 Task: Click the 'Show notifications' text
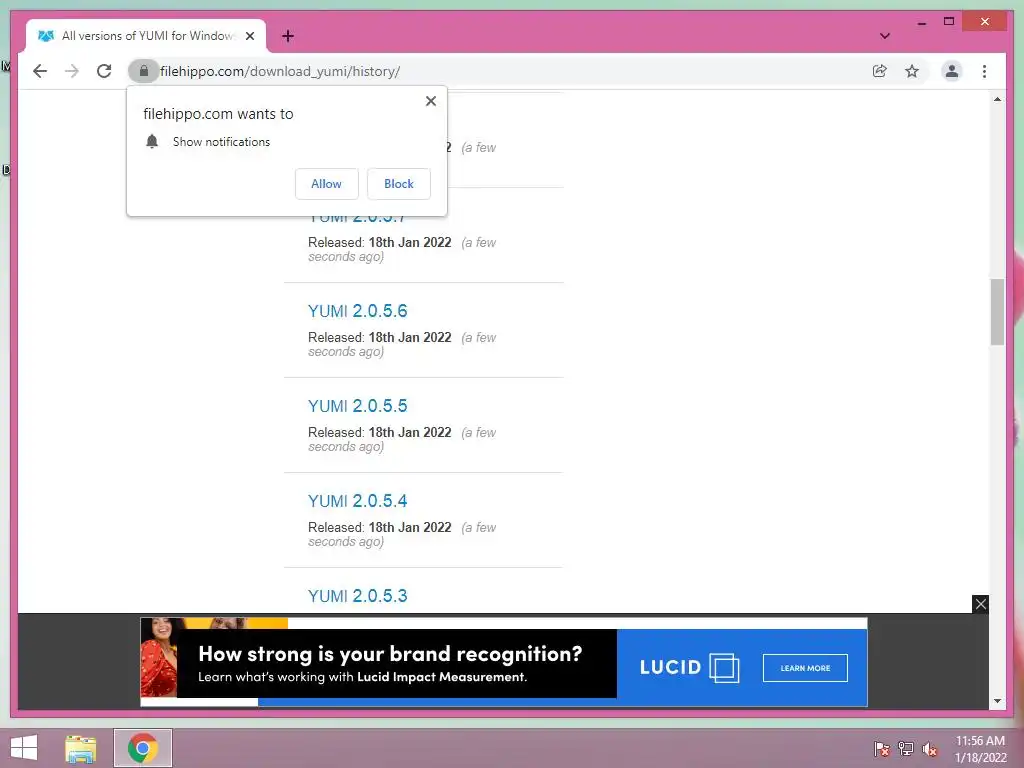click(x=221, y=142)
